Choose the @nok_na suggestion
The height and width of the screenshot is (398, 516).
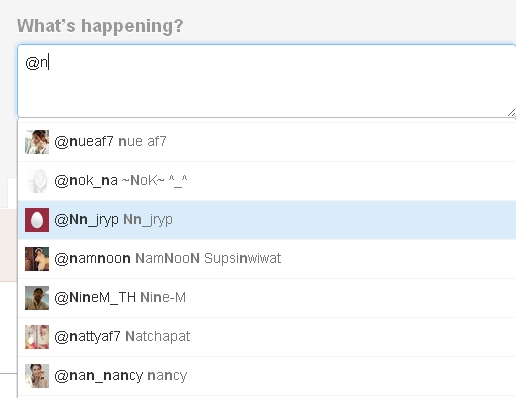[267, 181]
